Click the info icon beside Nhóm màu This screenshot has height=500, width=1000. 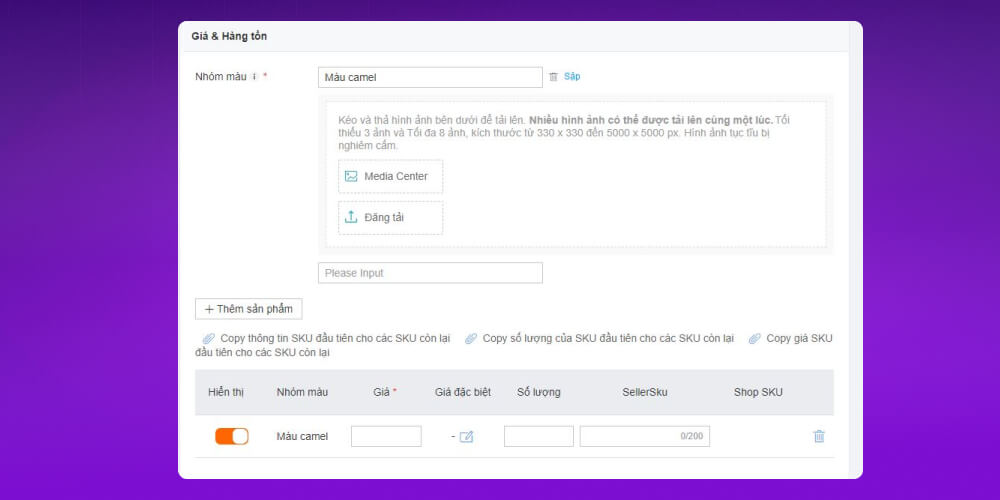[x=254, y=77]
